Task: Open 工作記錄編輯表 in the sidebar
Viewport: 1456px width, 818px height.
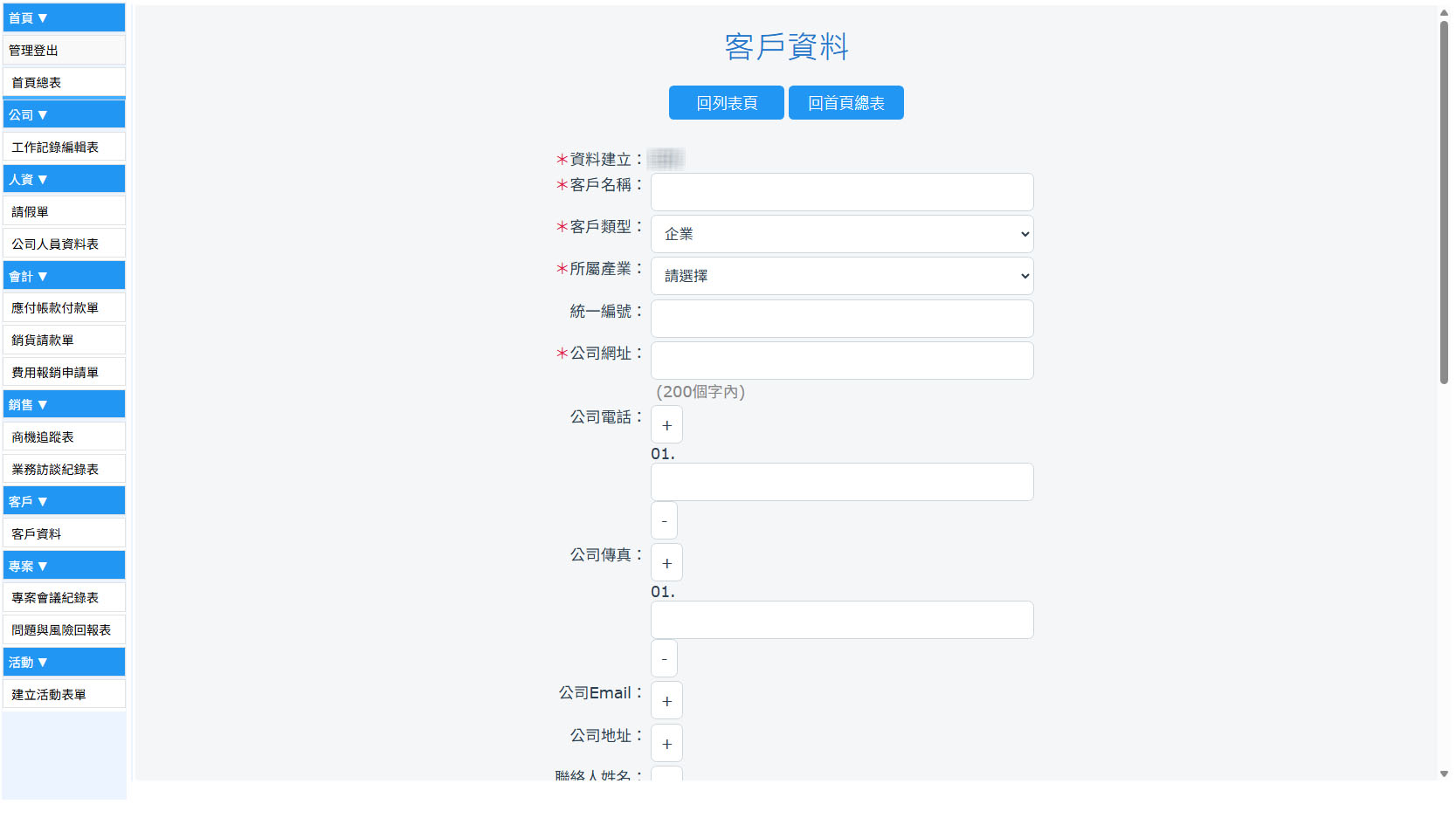Action: (64, 147)
